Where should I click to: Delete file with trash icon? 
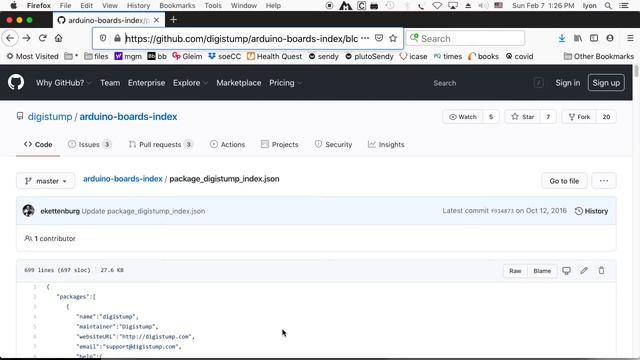601,271
